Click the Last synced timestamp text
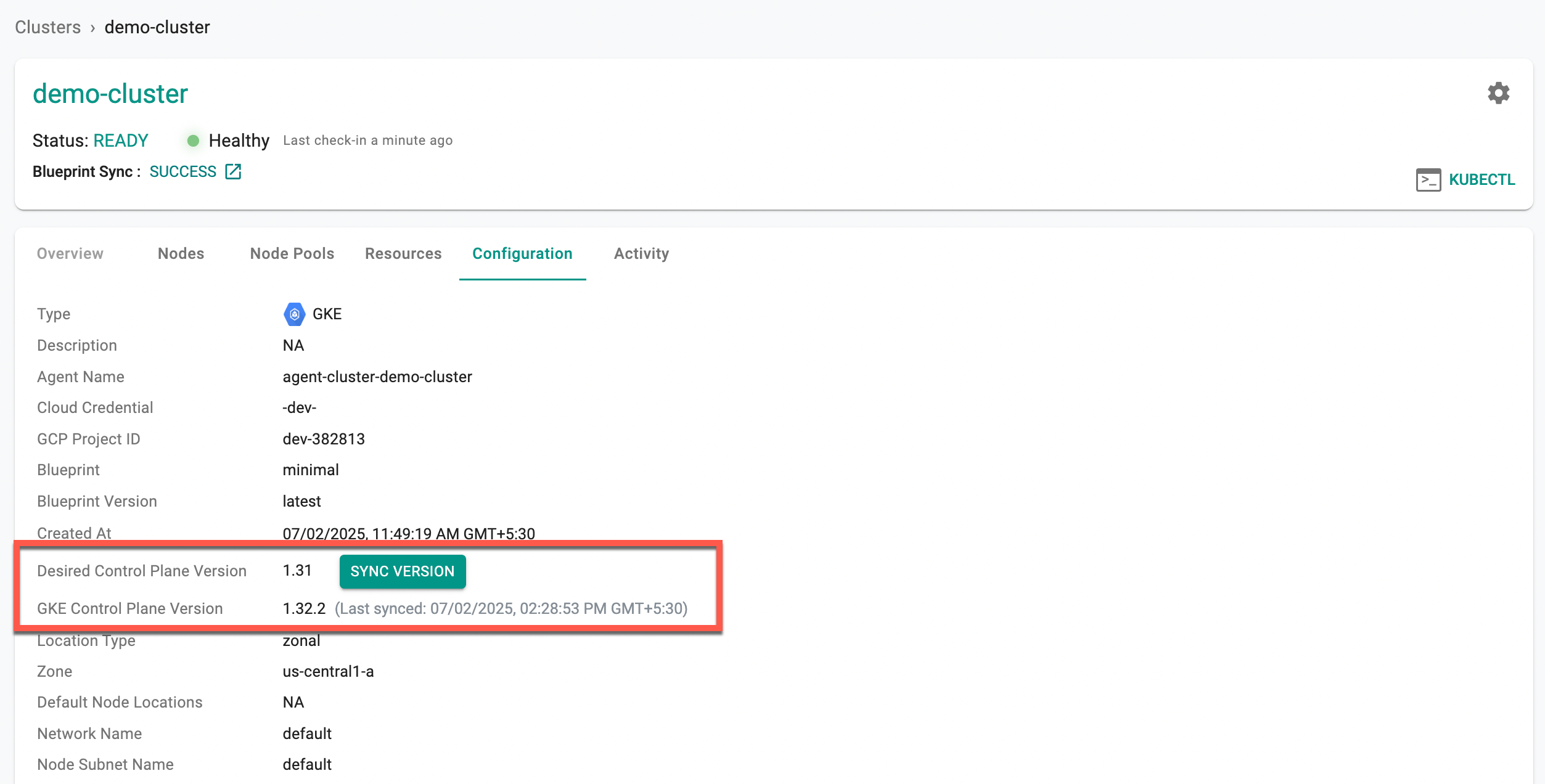This screenshot has height=784, width=1545. click(511, 608)
